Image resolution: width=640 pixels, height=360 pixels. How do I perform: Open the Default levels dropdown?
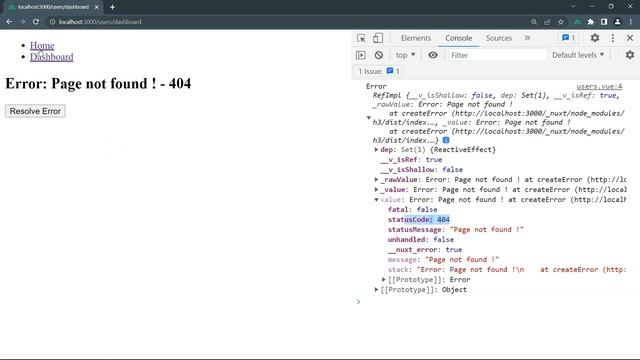click(578, 55)
